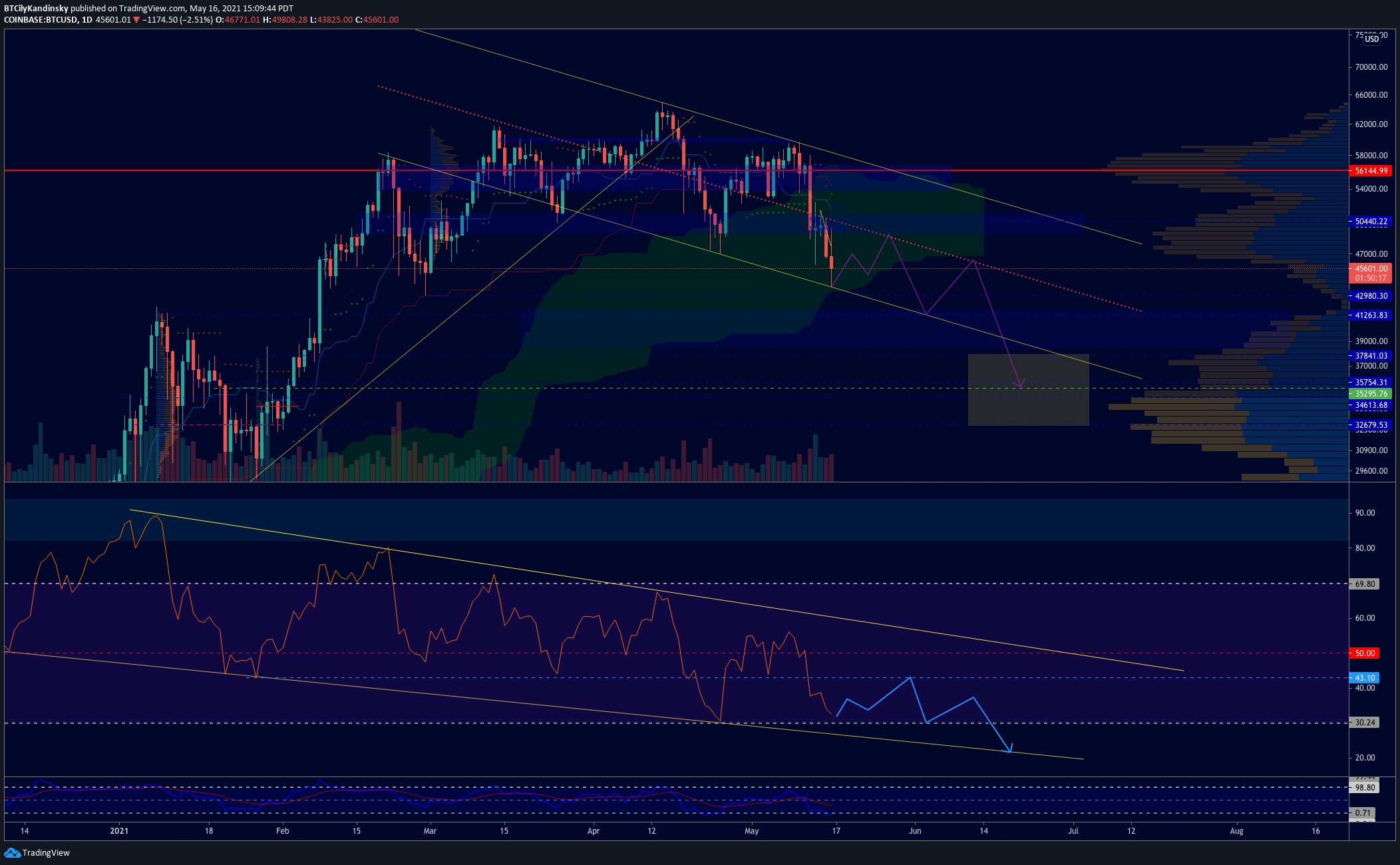This screenshot has height=865, width=1400.
Task: Click the COINBASE:BTCUSD symbol label
Action: (41, 20)
